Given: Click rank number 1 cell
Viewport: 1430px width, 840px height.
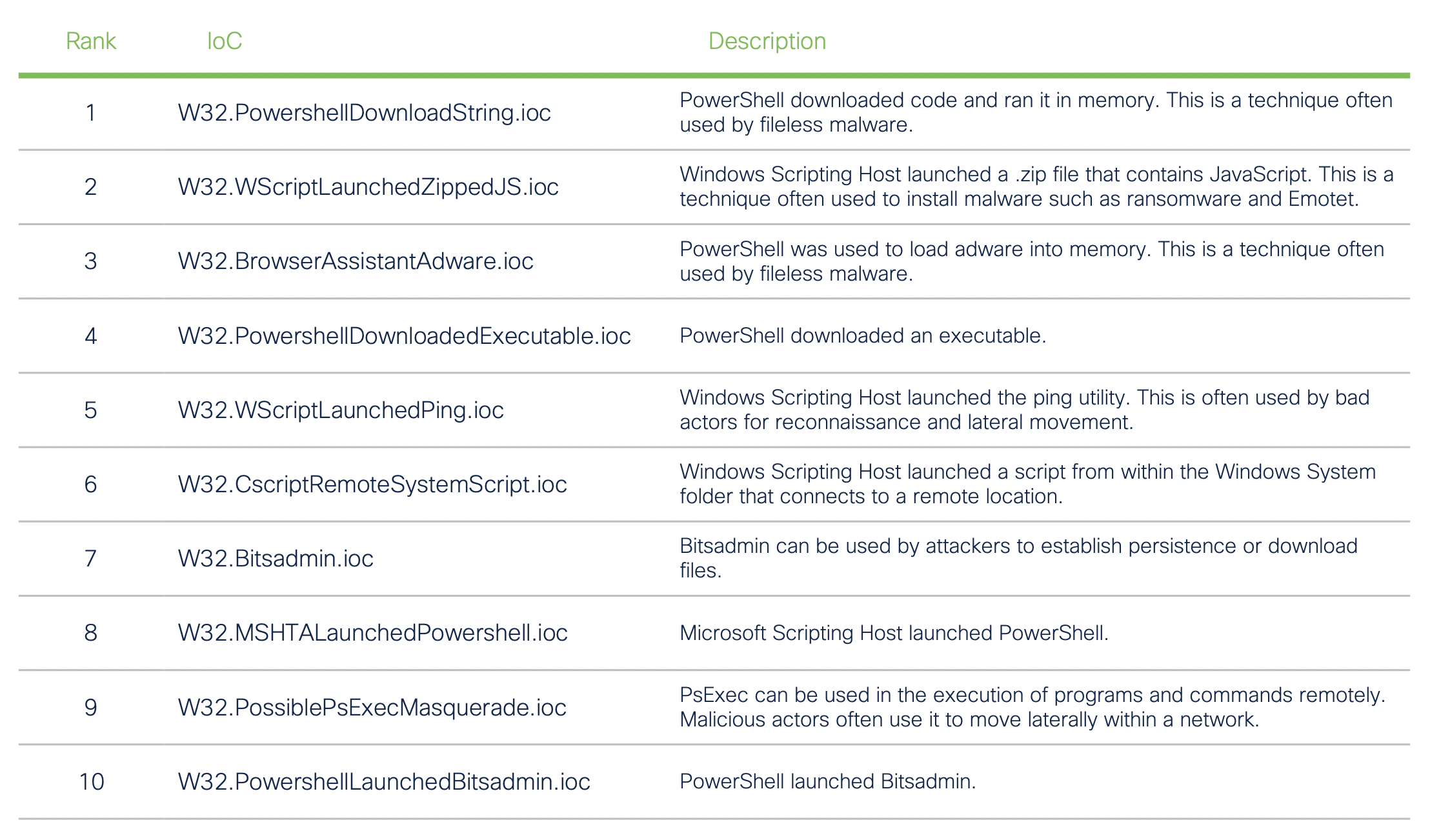Looking at the screenshot, I should tap(91, 113).
